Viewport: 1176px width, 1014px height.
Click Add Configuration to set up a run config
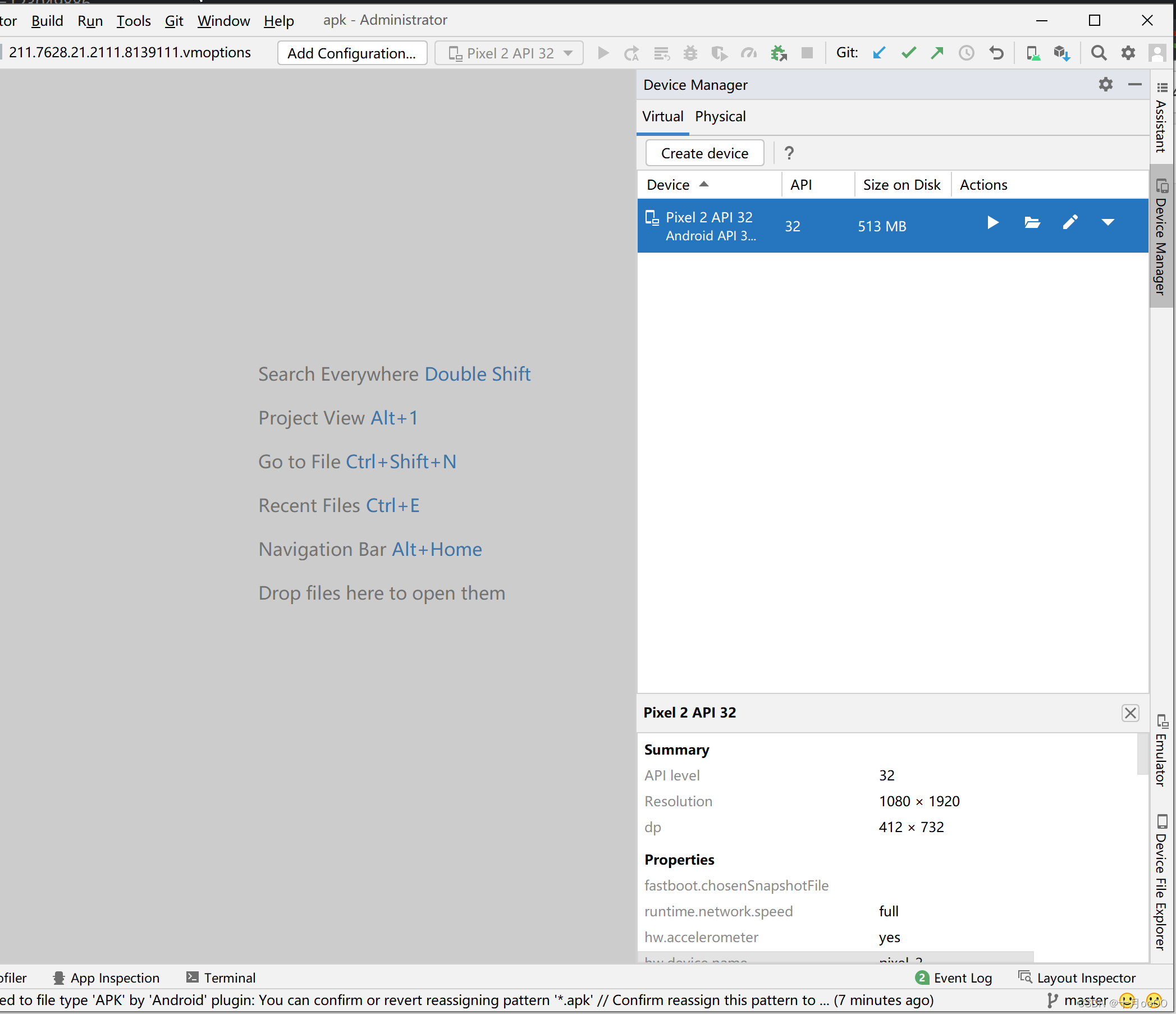coord(352,52)
